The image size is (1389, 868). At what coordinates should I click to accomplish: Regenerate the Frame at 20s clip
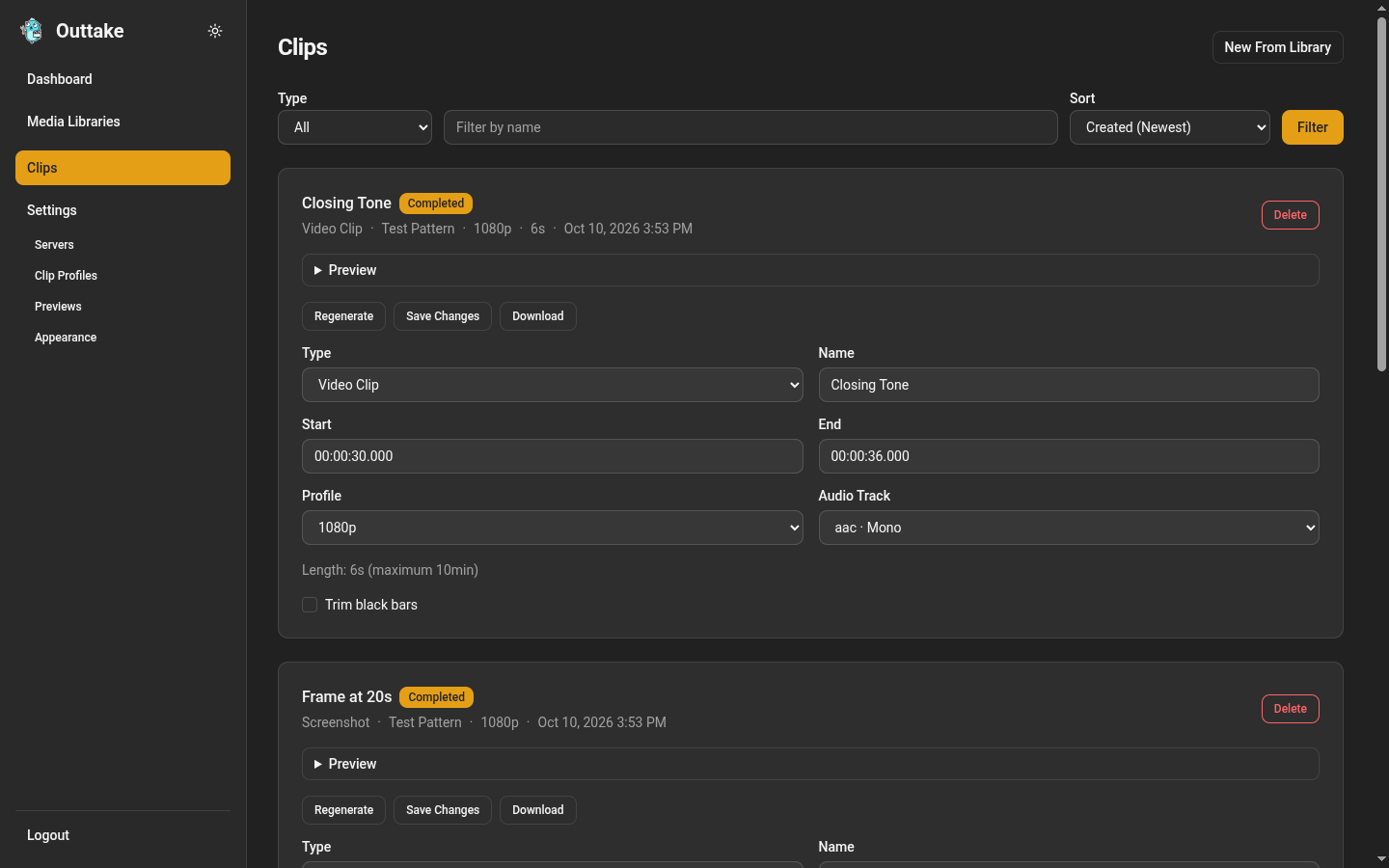pos(343,810)
